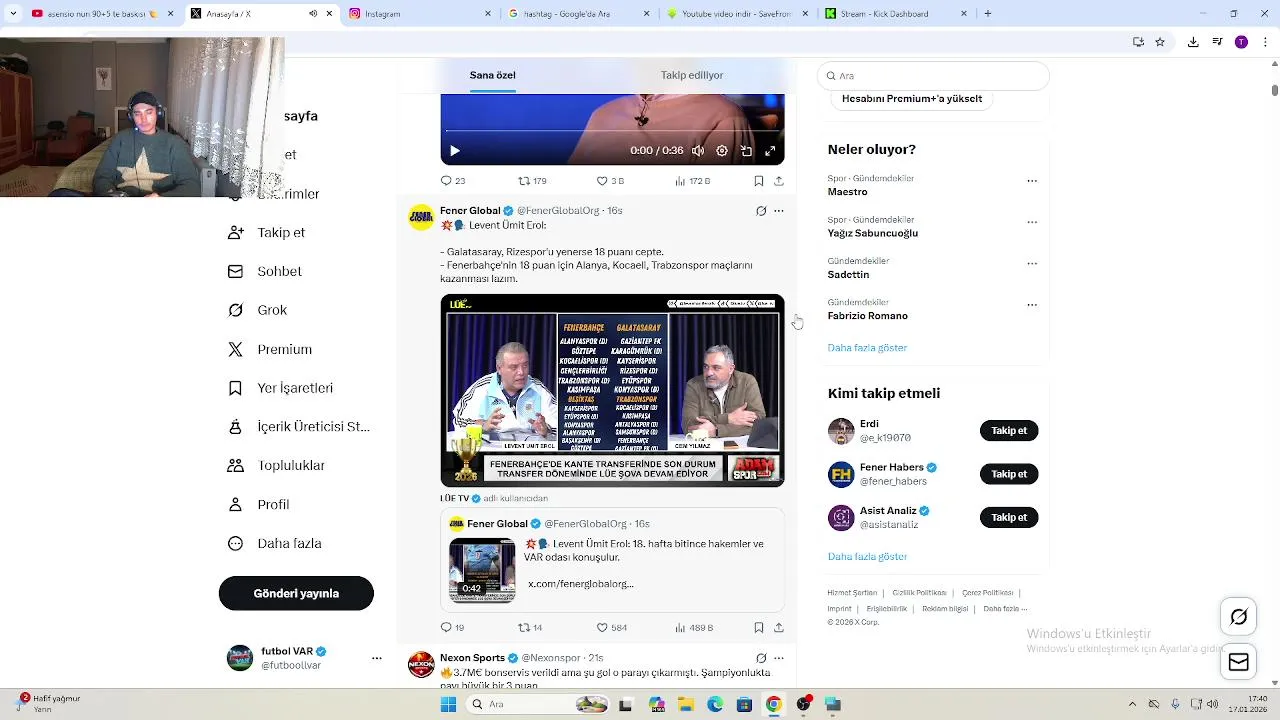View analytics showing 489 B views

tap(693, 628)
